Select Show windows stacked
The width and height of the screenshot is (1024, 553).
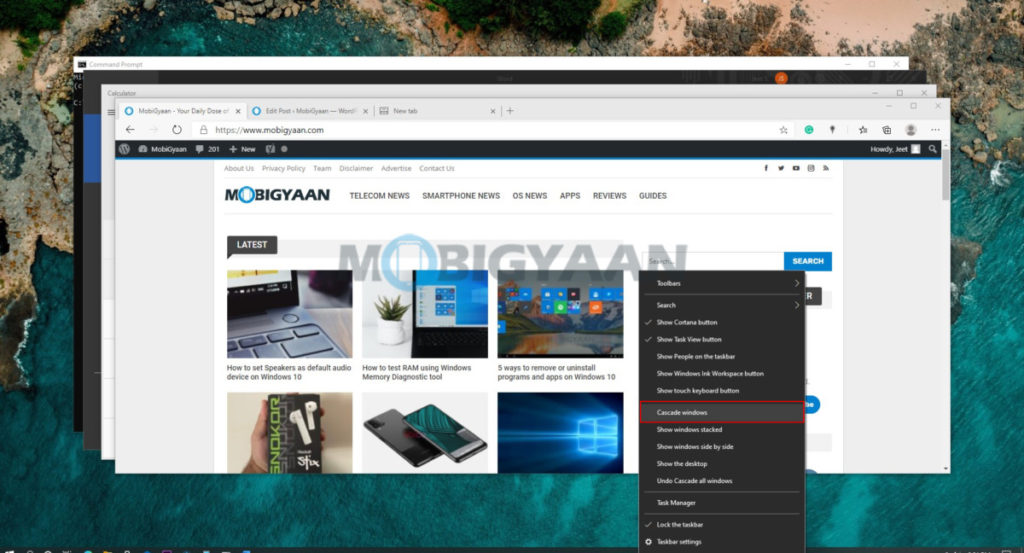pos(722,430)
